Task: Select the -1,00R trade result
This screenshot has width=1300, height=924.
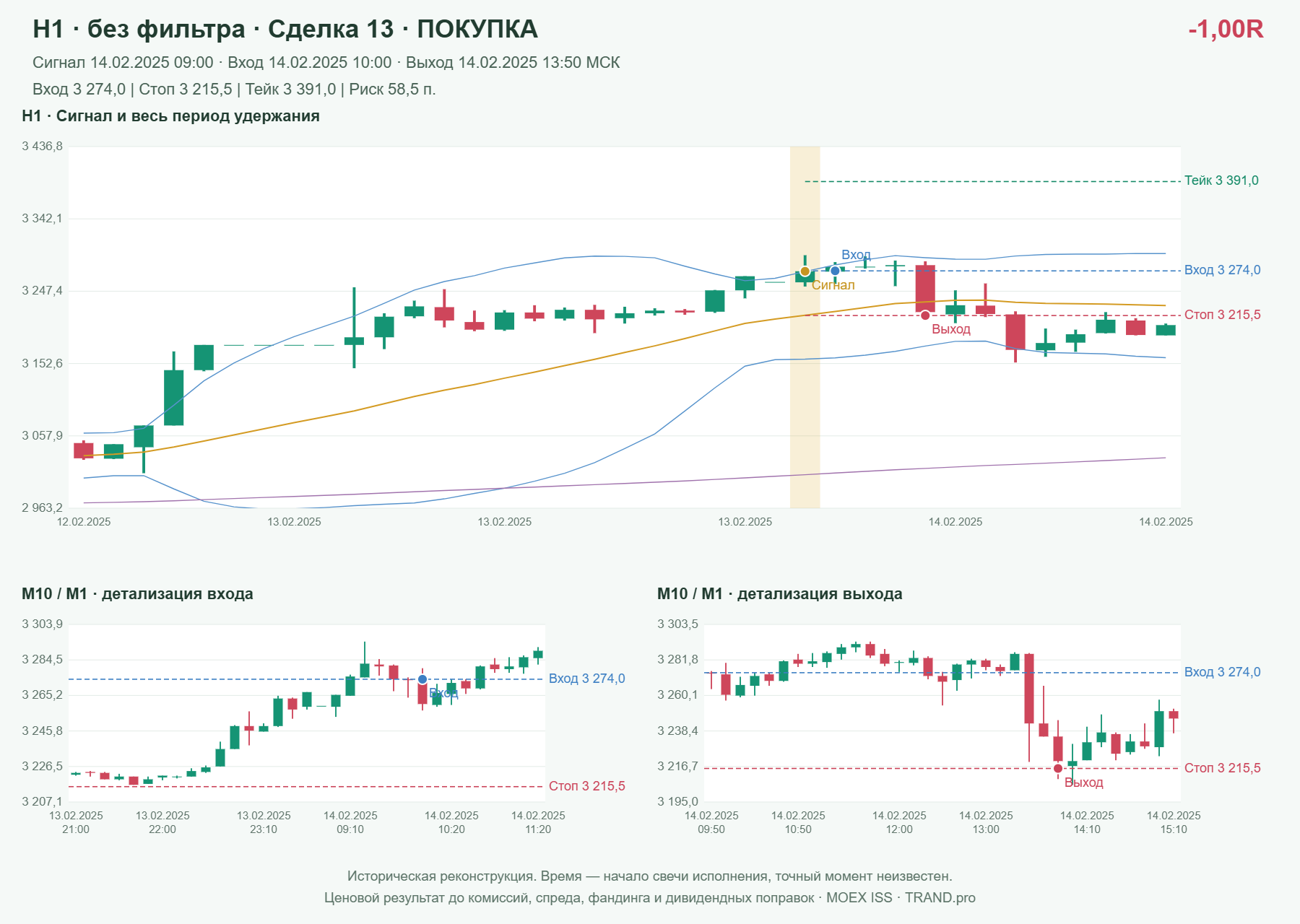Action: coord(1226,29)
